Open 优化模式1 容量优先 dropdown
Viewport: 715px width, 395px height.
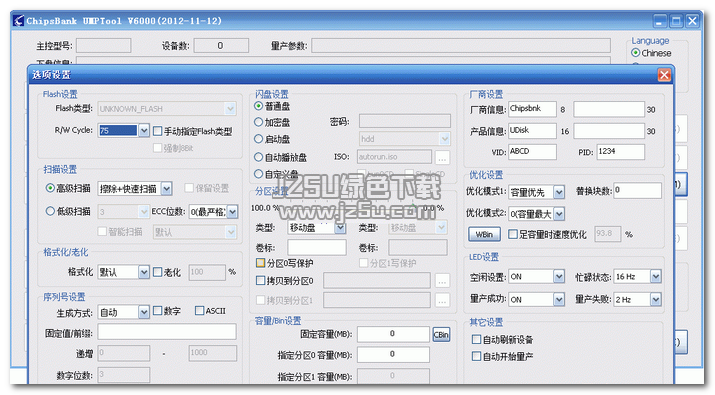(559, 192)
